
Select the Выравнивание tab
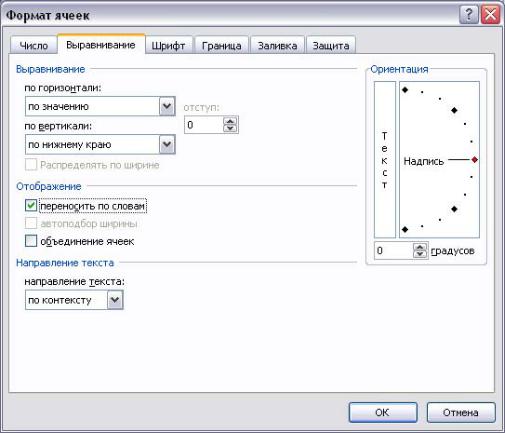click(x=101, y=45)
